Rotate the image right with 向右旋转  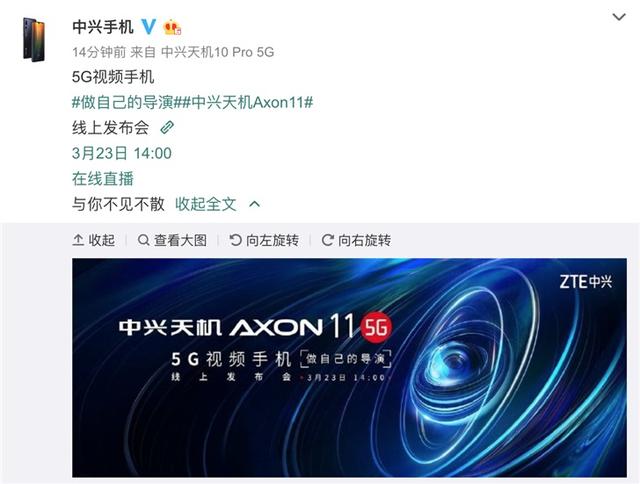point(356,240)
